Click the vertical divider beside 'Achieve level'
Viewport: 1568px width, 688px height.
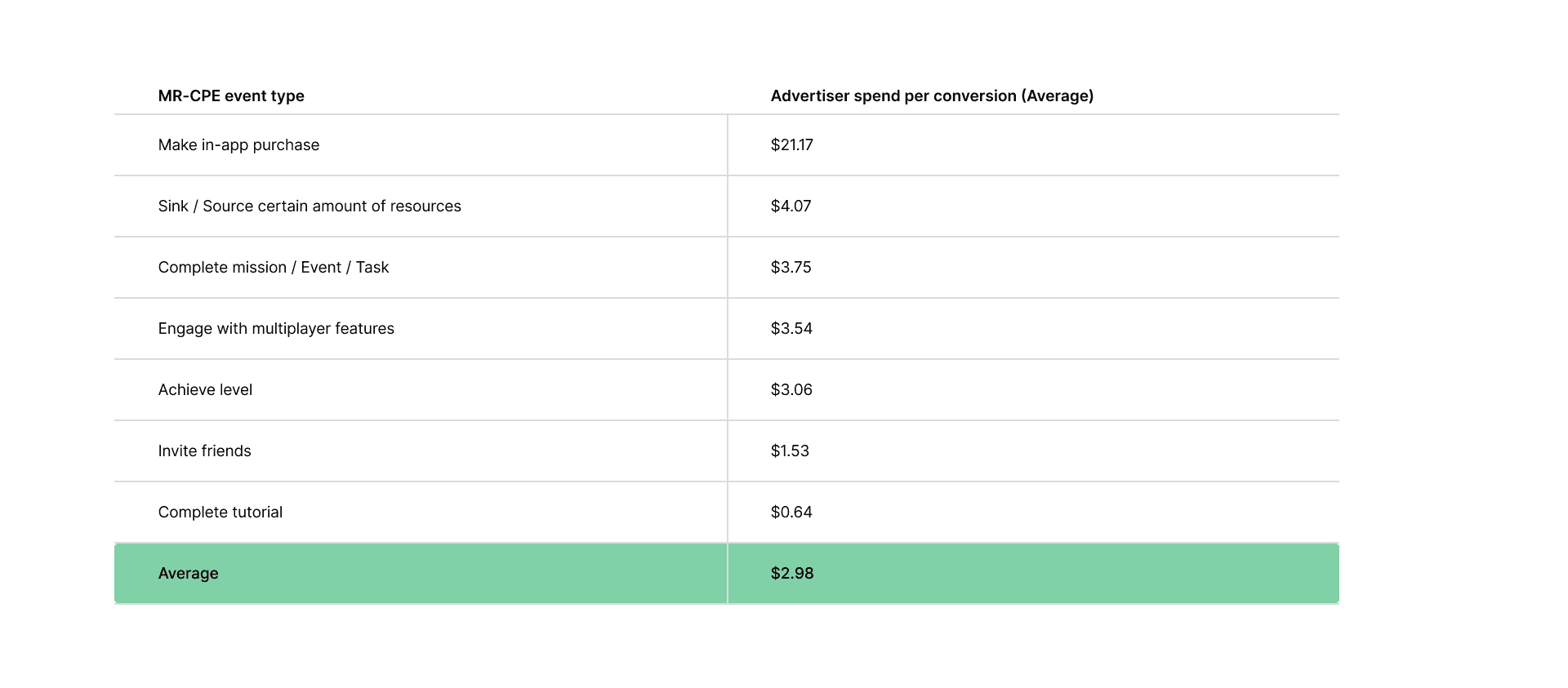coord(728,389)
